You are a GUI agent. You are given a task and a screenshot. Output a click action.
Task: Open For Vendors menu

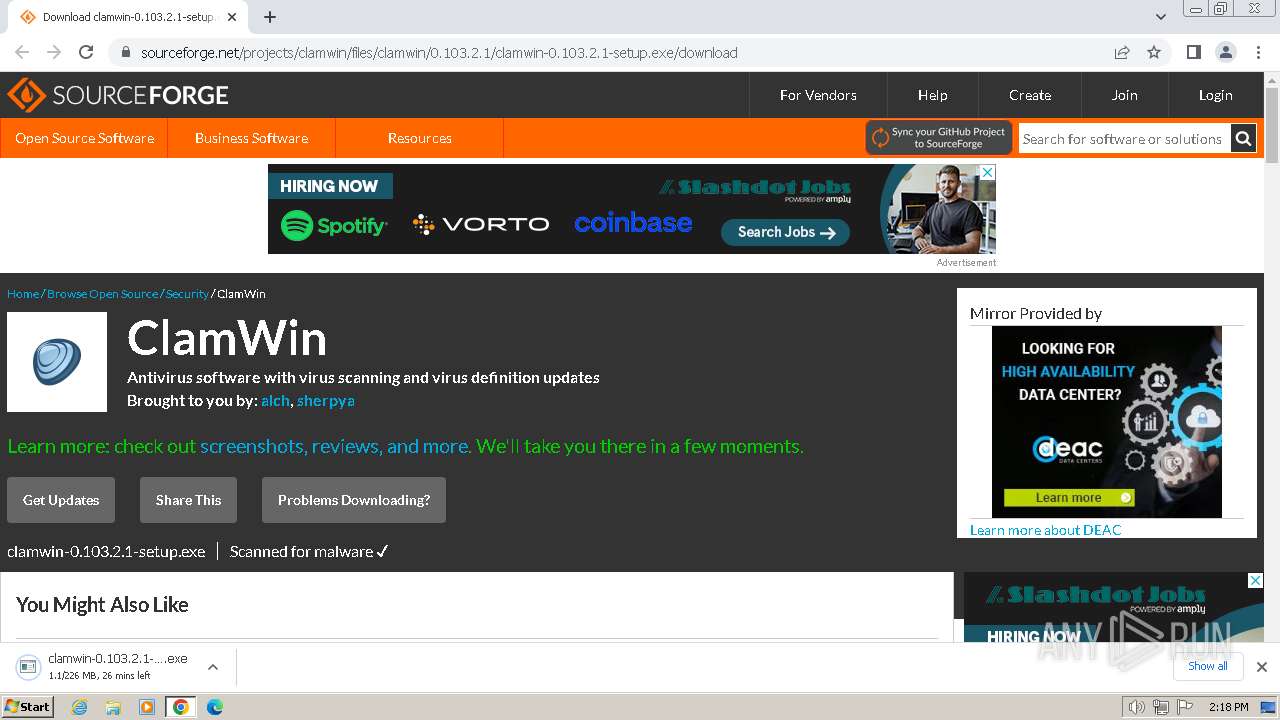pos(818,95)
